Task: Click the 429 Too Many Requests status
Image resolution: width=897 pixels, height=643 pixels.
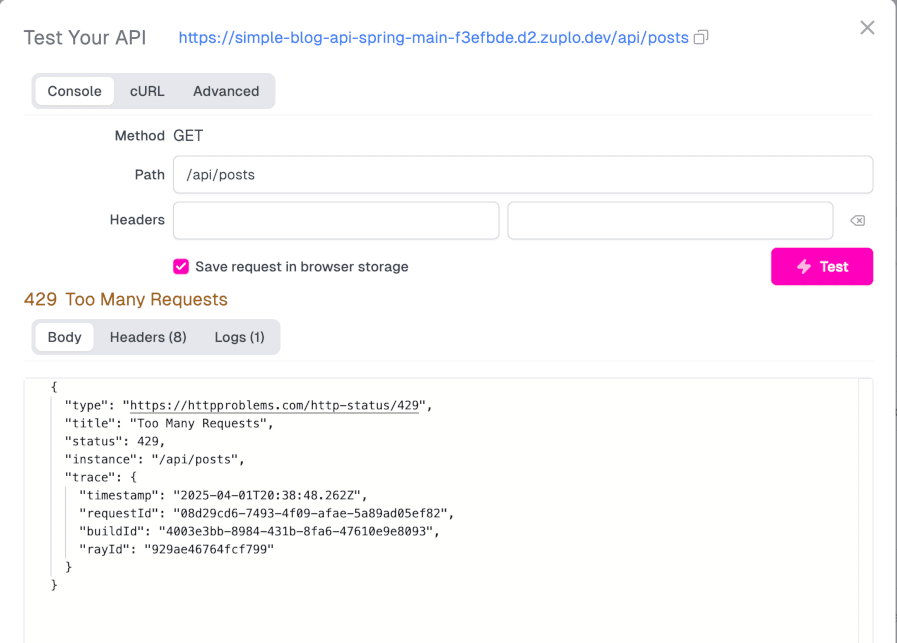Action: pyautogui.click(x=126, y=299)
